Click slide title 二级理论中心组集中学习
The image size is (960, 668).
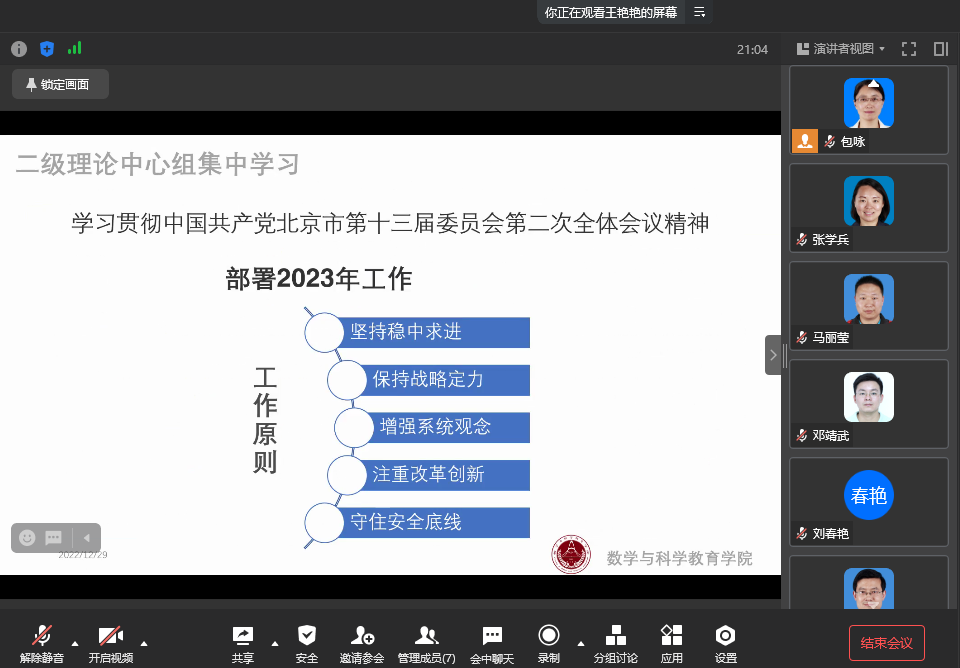[158, 164]
